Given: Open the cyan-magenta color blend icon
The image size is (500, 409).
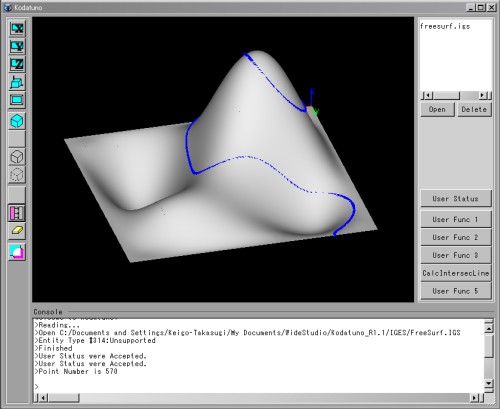Looking at the screenshot, I should pos(17,252).
